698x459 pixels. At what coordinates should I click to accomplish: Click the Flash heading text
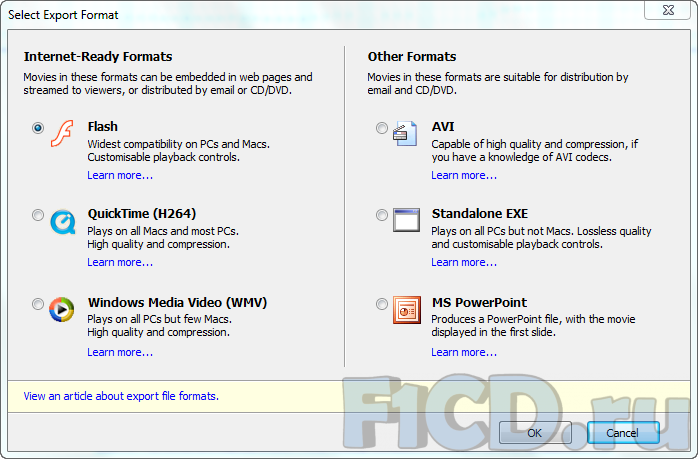point(103,127)
